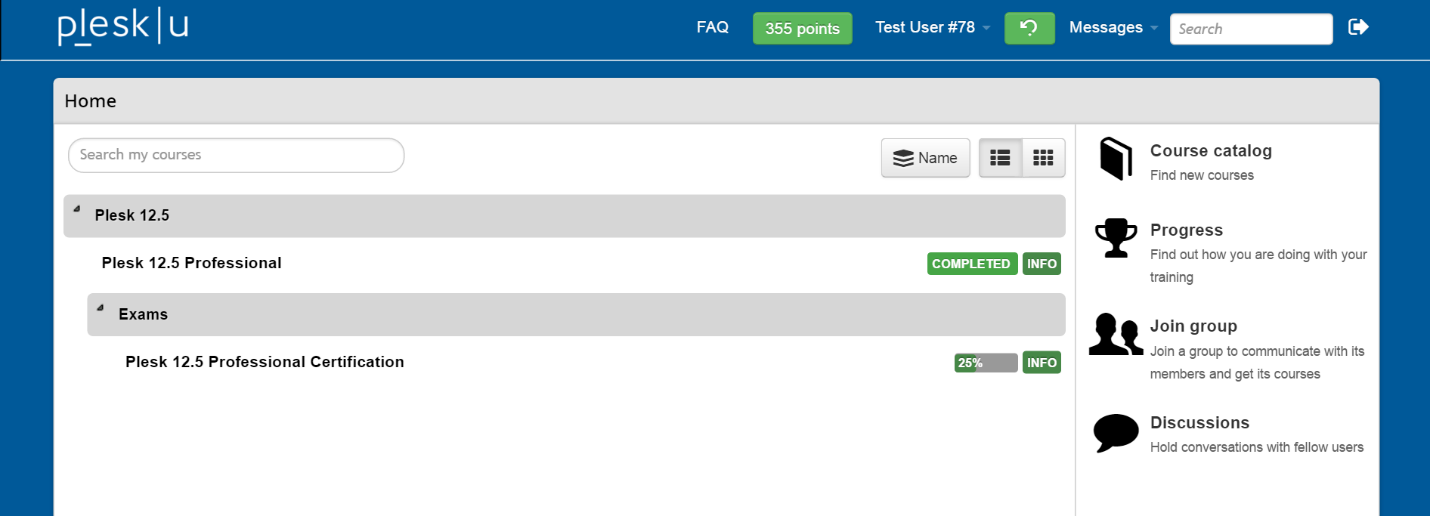Screen dimensions: 1430x516
Task: Click the Progress trophy icon
Action: click(1116, 239)
